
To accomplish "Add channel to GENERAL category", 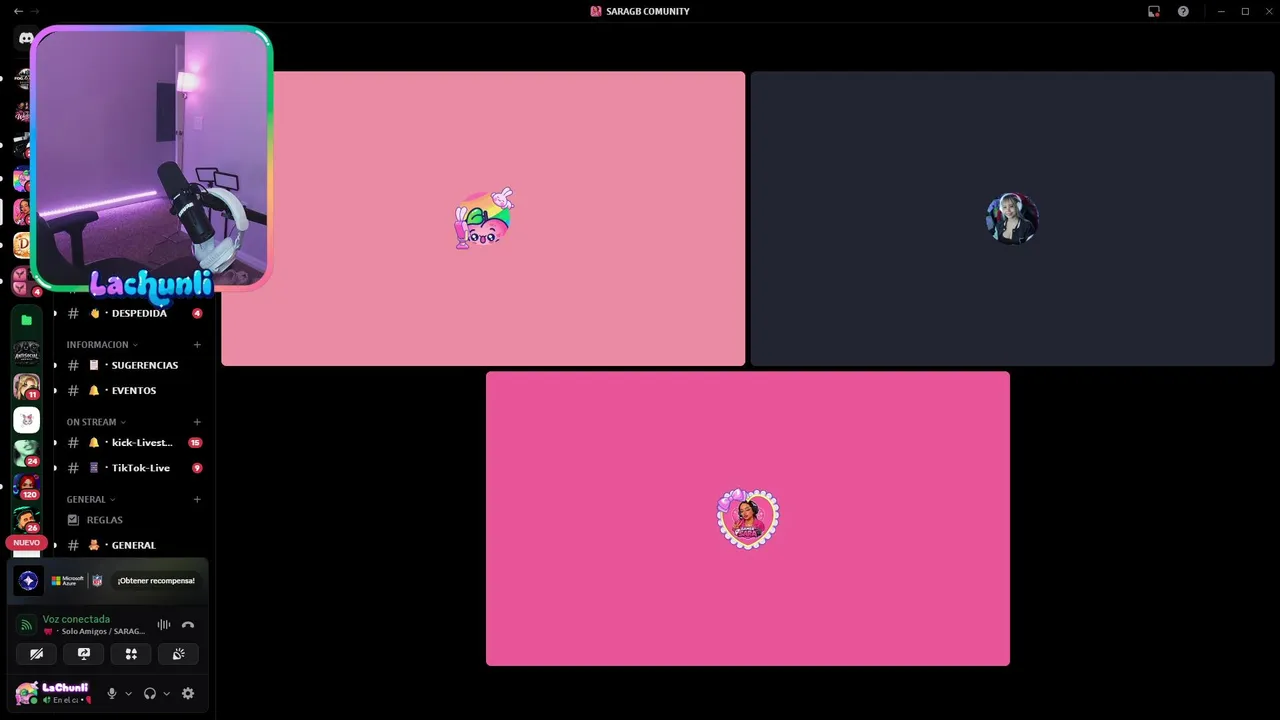I will (x=197, y=499).
